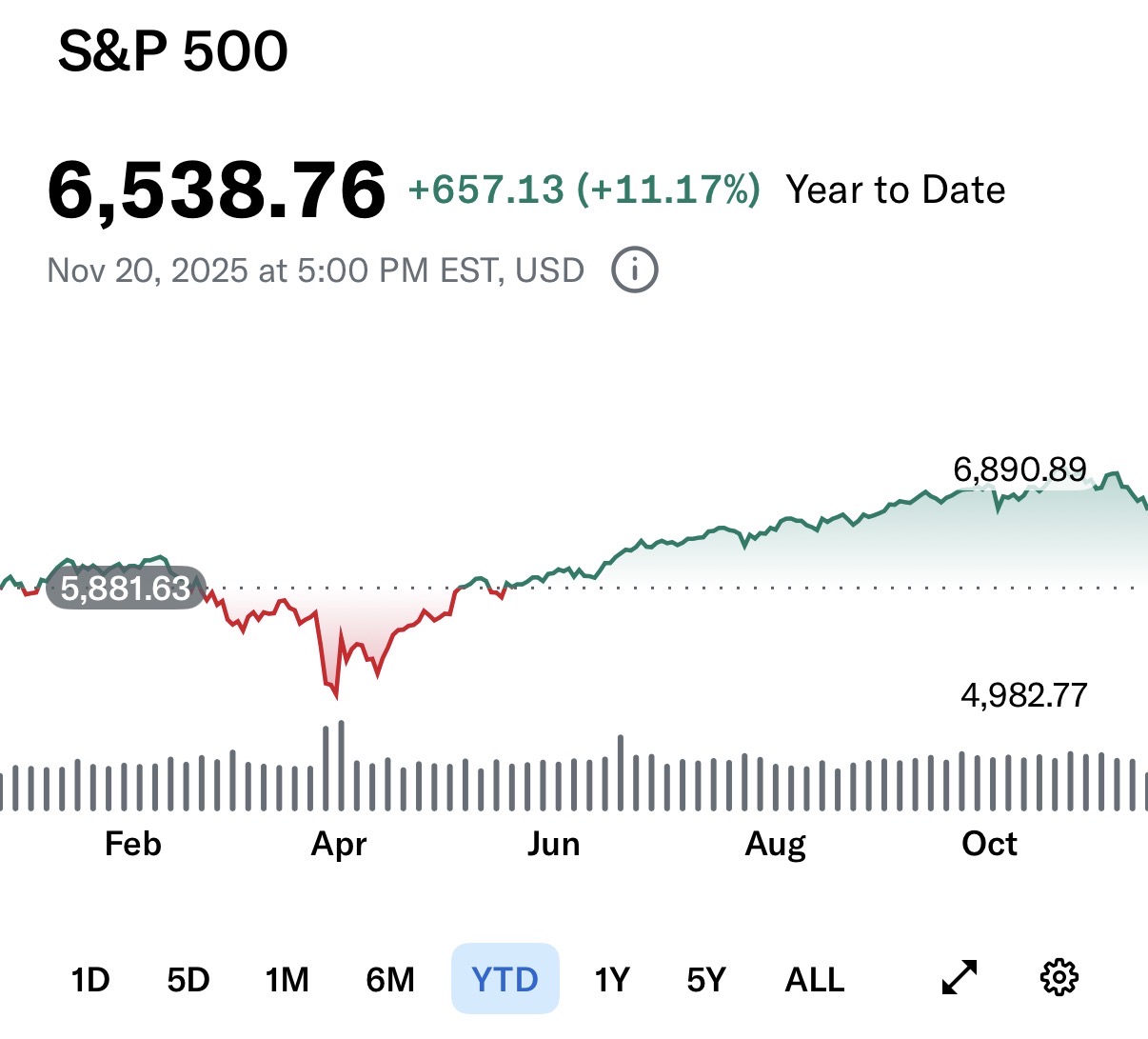Click the 4,982.77 low price label

pyautogui.click(x=1023, y=695)
